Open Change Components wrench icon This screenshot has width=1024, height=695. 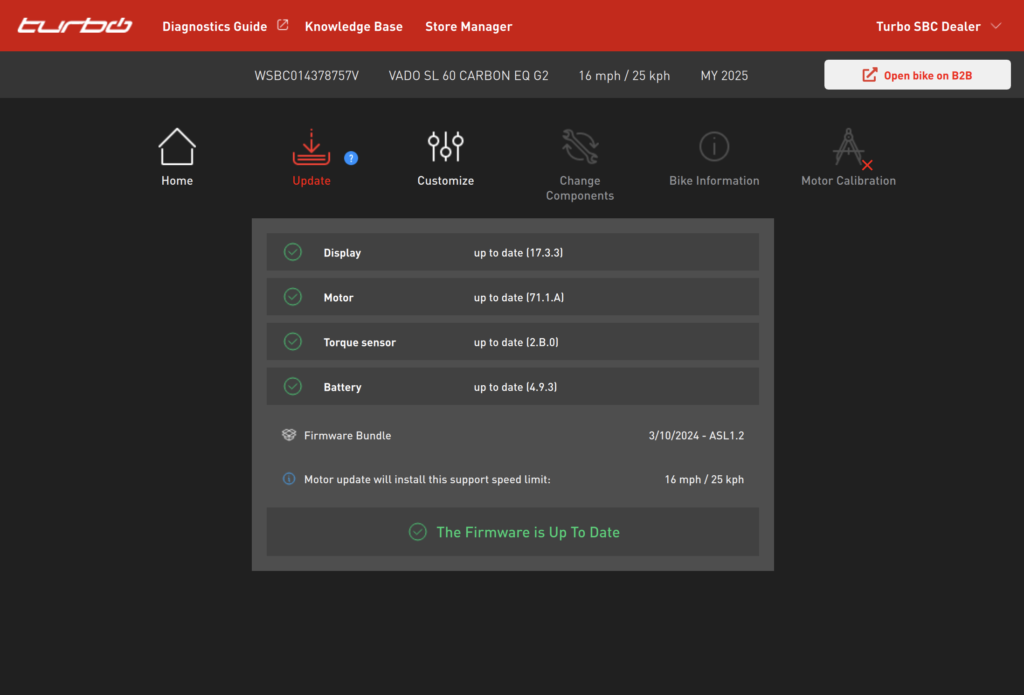579,147
